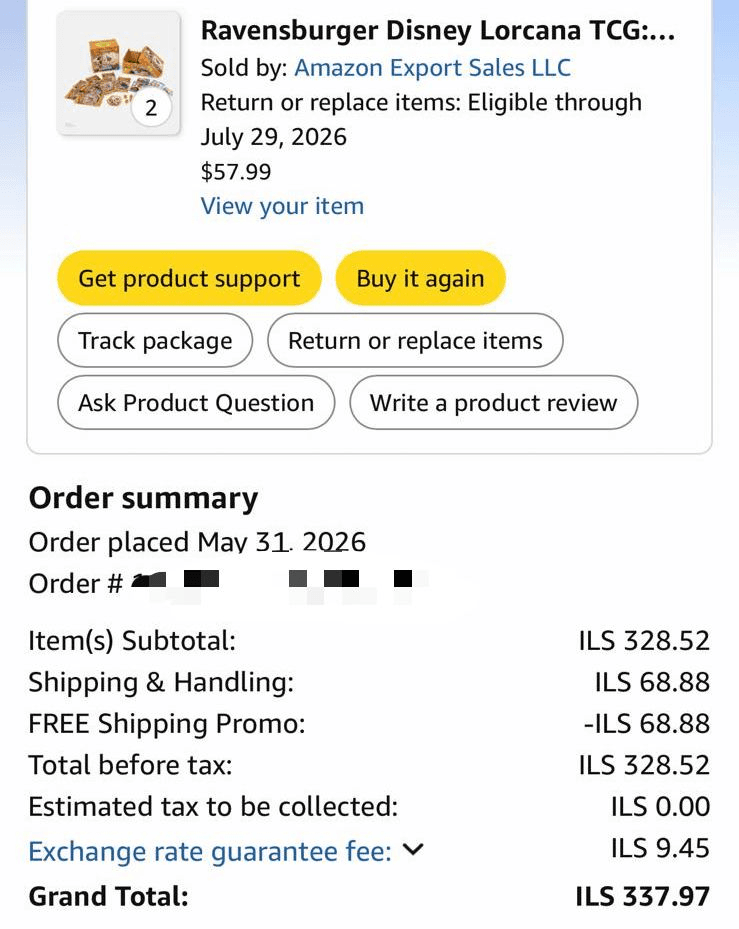The width and height of the screenshot is (739, 929).
Task: Open seller Amazon Export Sales LLC
Action: pos(433,68)
